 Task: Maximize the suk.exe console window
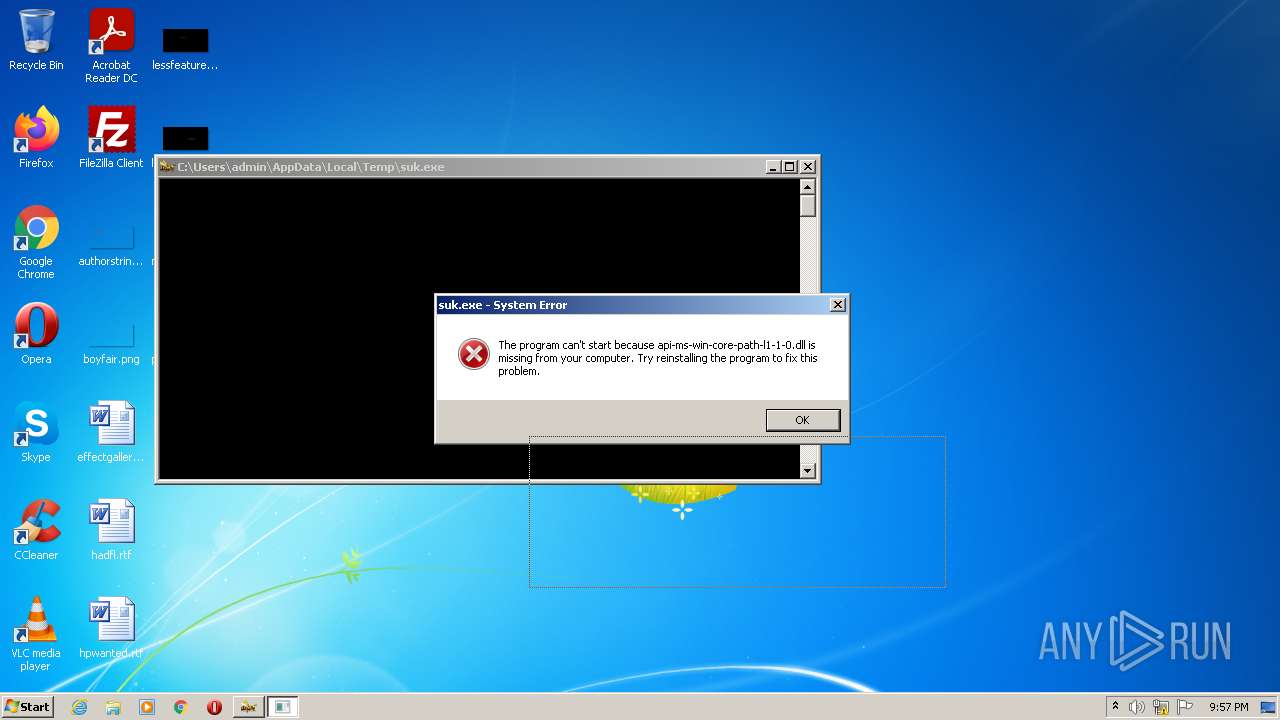pyautogui.click(x=789, y=167)
